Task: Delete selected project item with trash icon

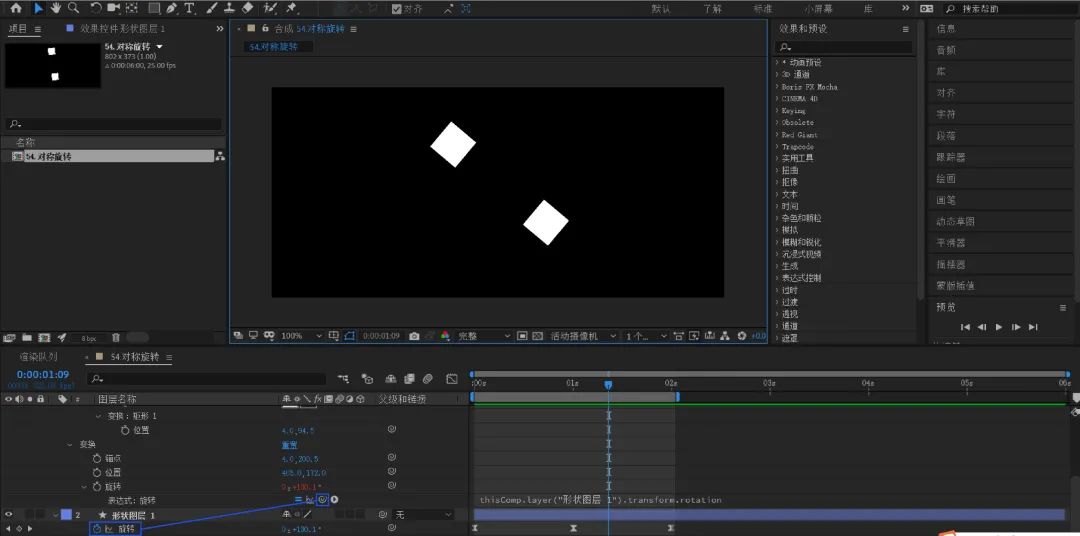Action: point(116,338)
